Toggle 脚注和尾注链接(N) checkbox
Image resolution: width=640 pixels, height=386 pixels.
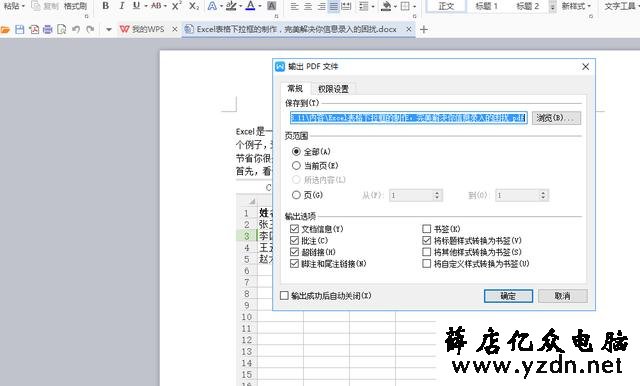pos(294,264)
